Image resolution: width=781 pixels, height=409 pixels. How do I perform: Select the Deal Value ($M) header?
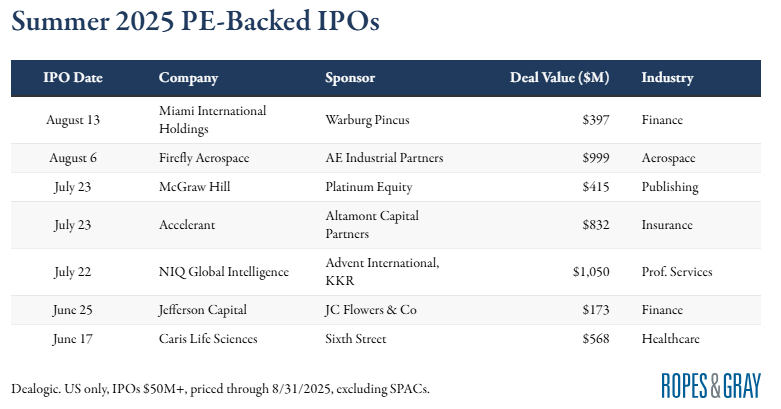pyautogui.click(x=559, y=78)
